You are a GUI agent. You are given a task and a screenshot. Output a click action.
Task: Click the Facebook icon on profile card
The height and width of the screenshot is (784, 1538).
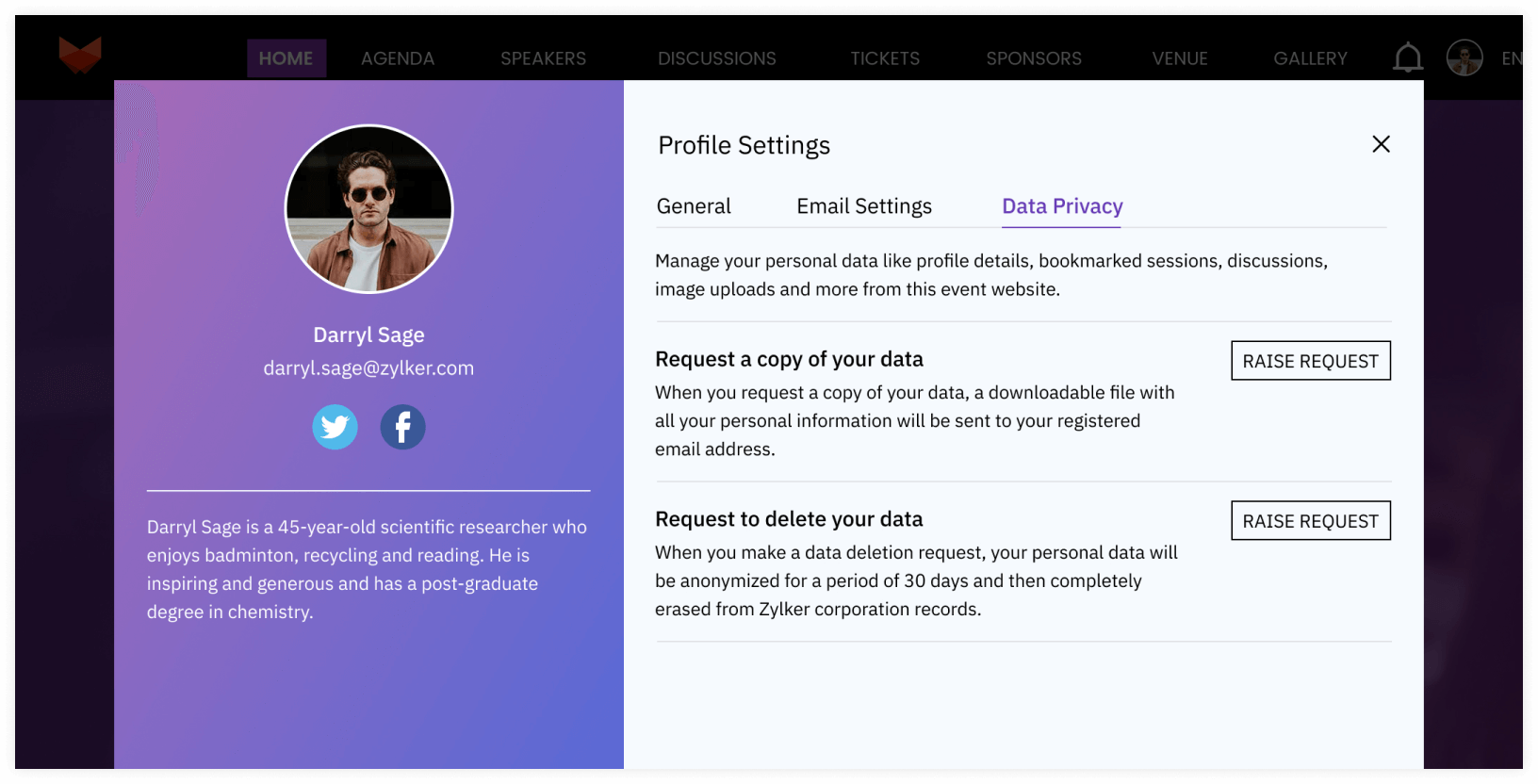(402, 427)
